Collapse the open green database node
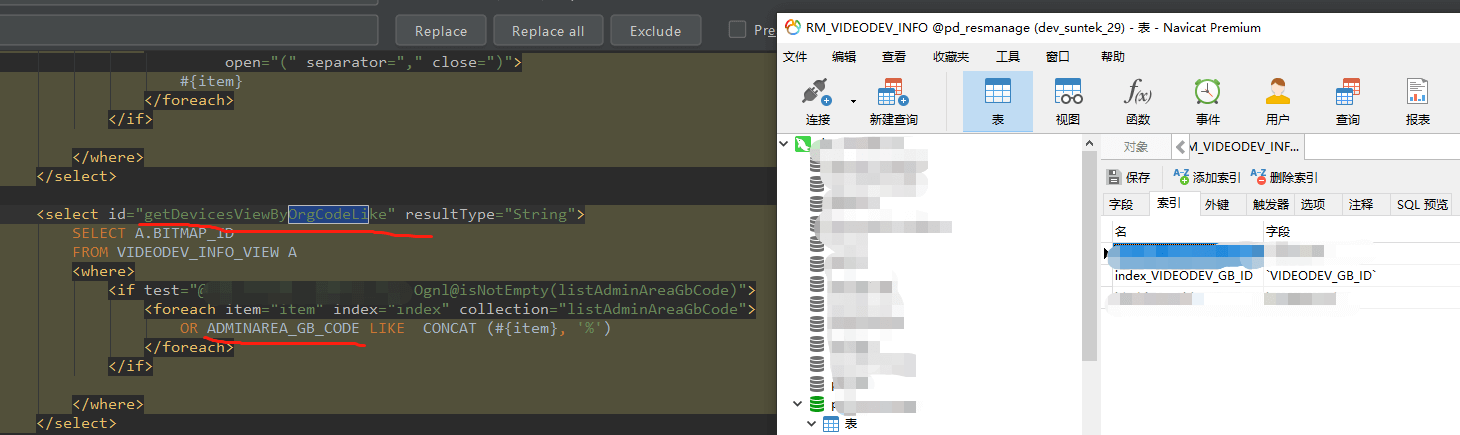The height and width of the screenshot is (435, 1460). point(796,404)
